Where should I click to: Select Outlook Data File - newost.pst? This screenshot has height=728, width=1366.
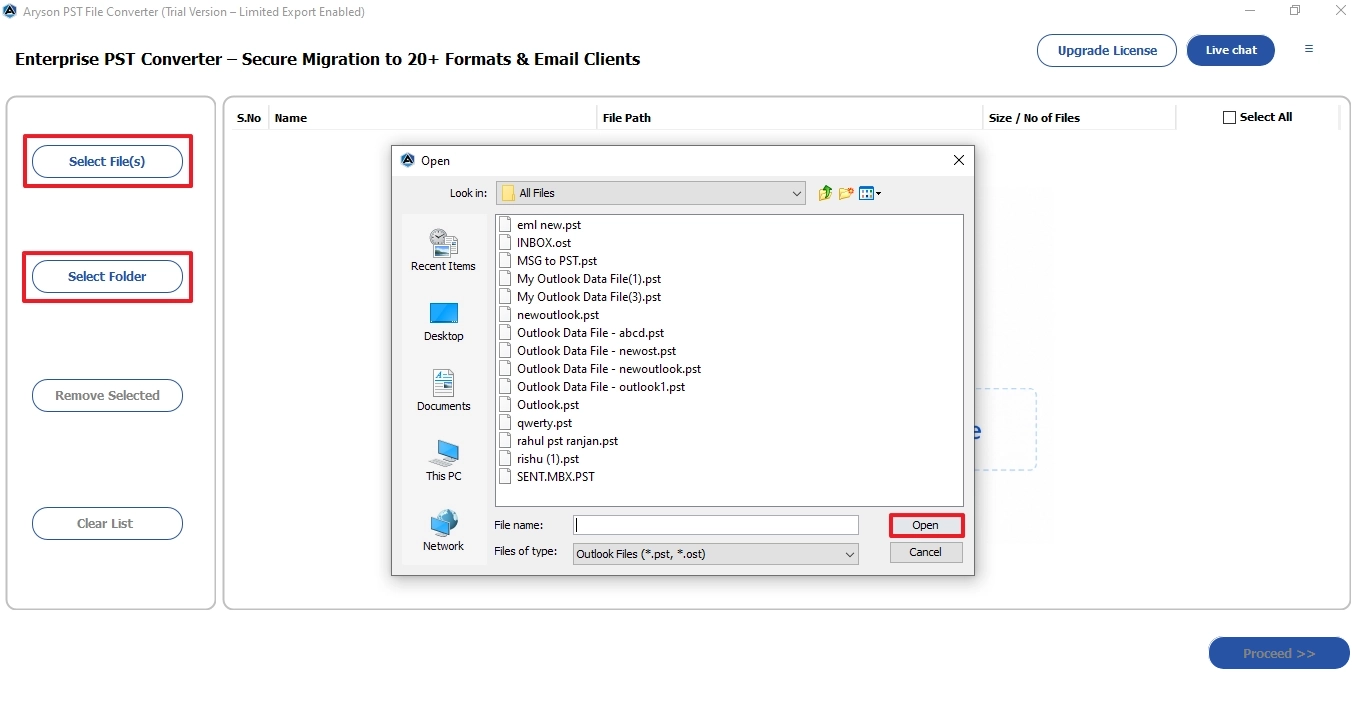pos(596,351)
